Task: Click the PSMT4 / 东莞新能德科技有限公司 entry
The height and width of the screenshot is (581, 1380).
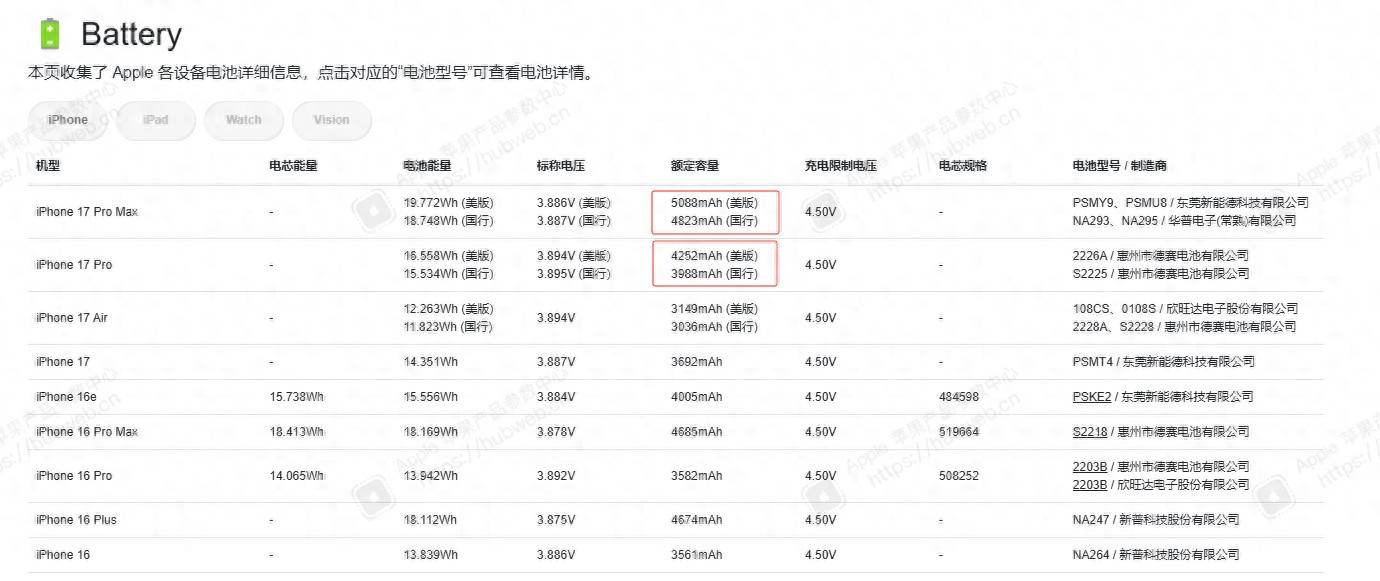Action: click(1164, 362)
